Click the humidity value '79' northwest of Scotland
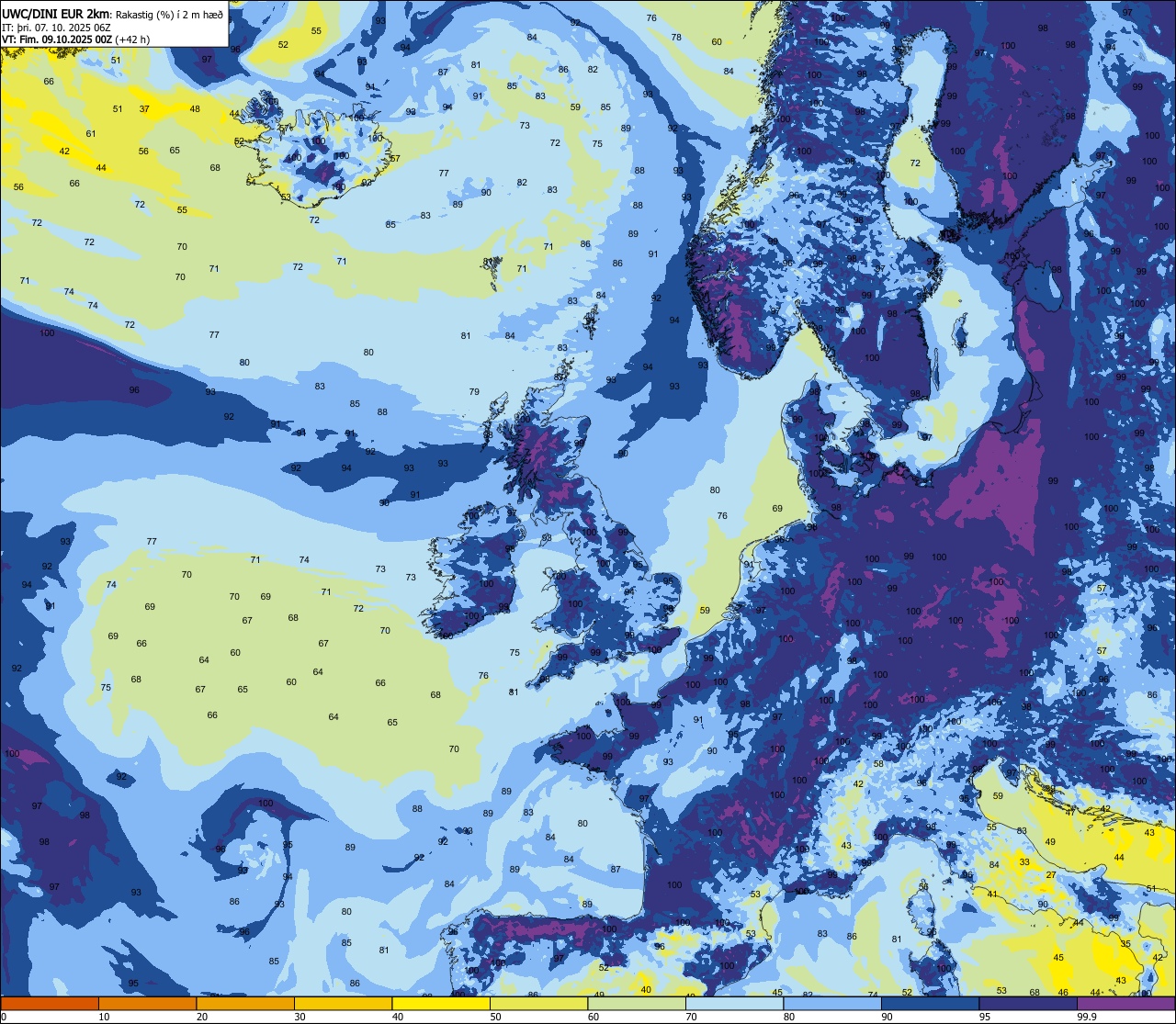Screen dimensions: 1176x1024 point(474,391)
